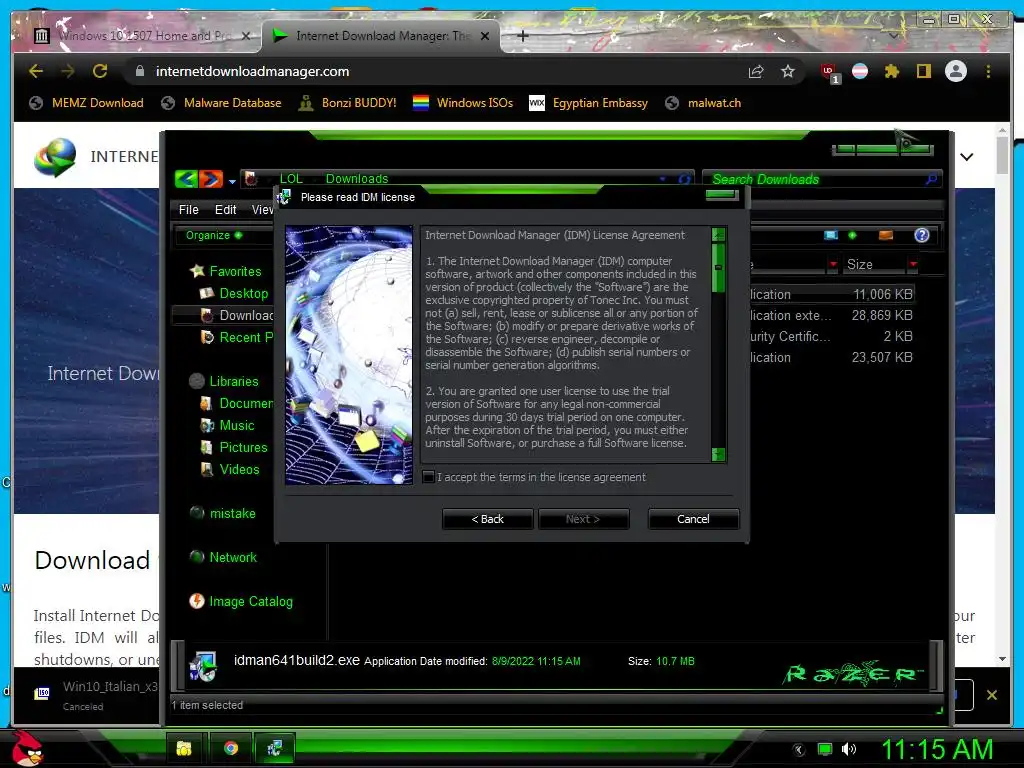The width and height of the screenshot is (1024, 768).
Task: Open the Explorer File menu
Action: coord(188,210)
